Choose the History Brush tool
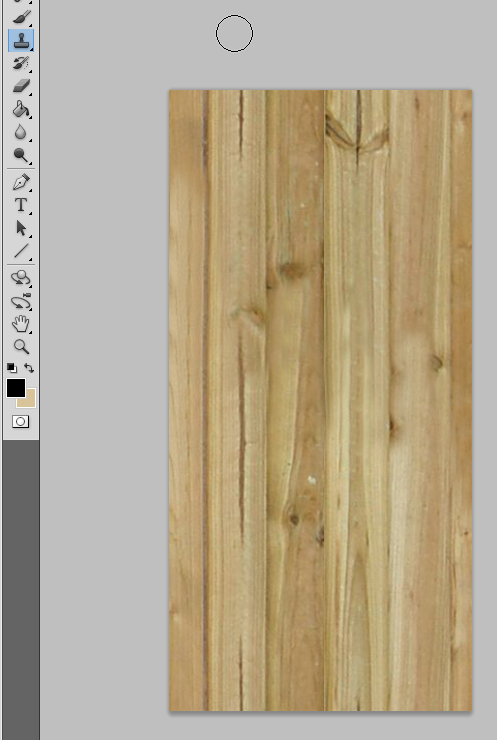This screenshot has width=497, height=740. point(21,63)
